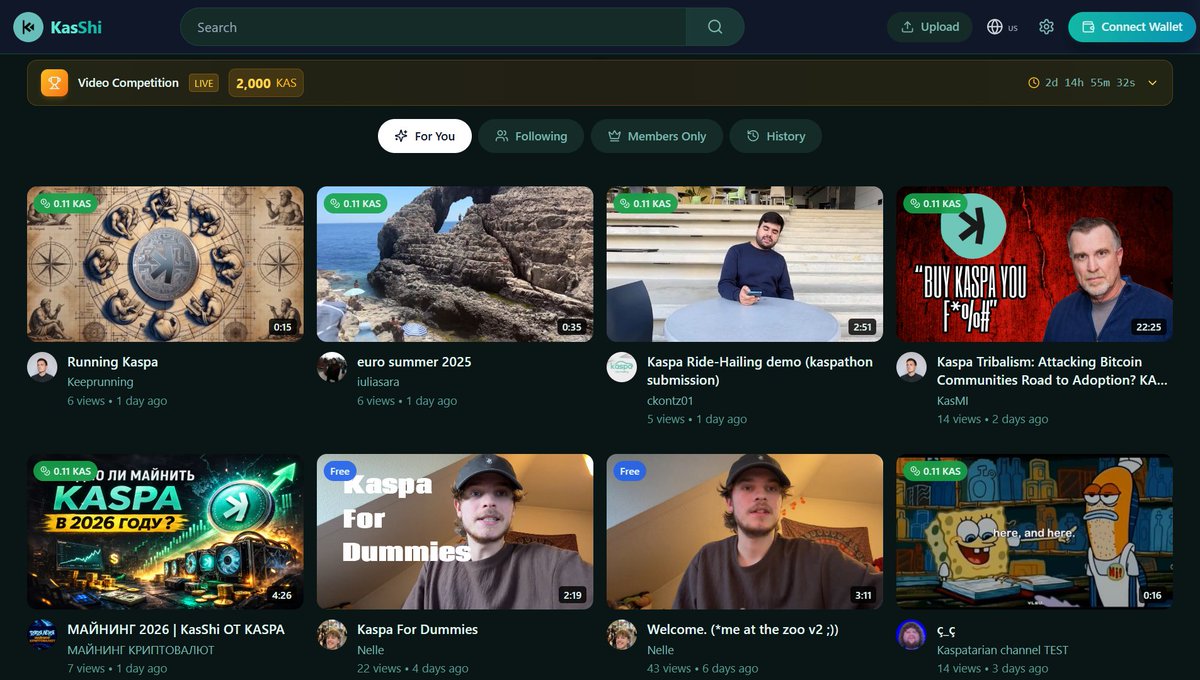Open the Members Only tab

click(x=657, y=136)
